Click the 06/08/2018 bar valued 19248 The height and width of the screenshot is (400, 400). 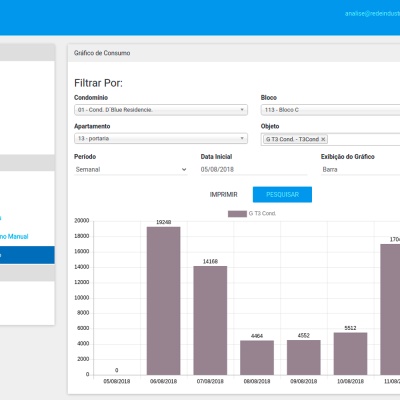click(163, 301)
